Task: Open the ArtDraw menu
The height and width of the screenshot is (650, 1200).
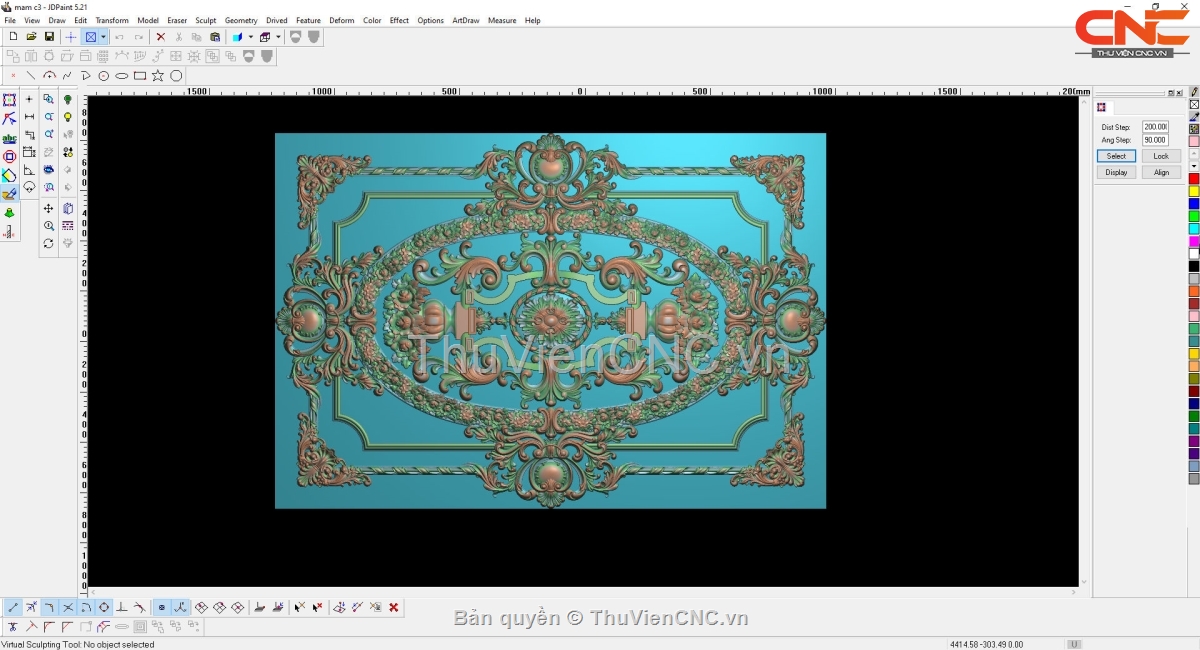Action: [x=465, y=20]
